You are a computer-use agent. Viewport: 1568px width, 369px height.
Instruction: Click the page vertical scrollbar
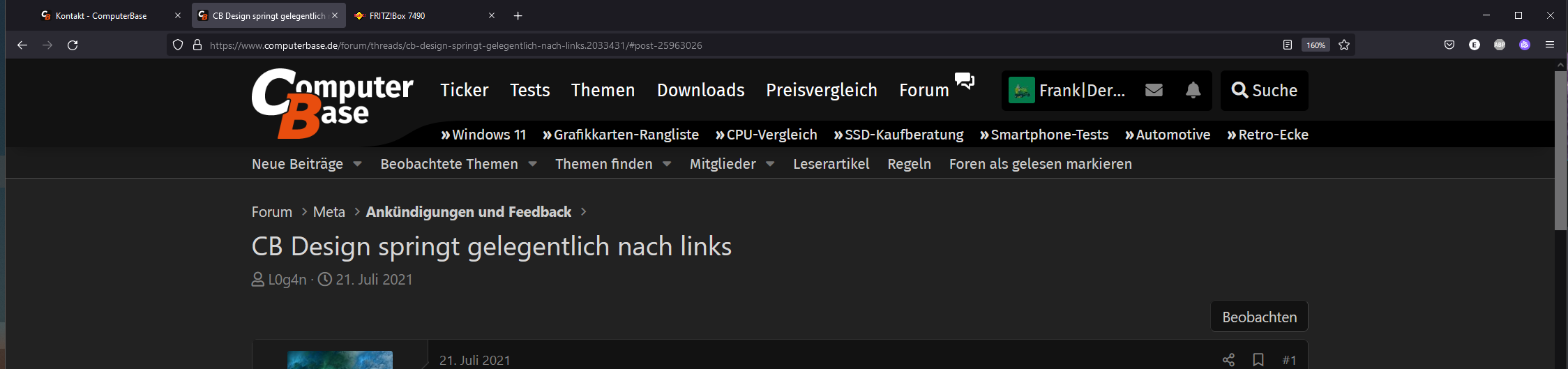point(1561,150)
